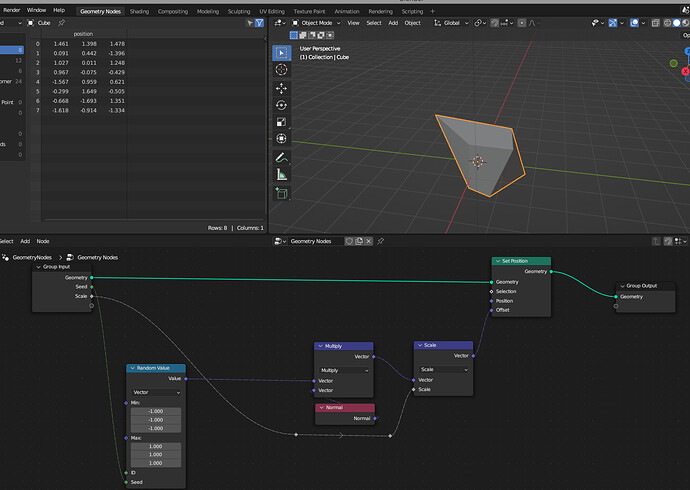Select the Scale tool in viewport toolbar
690x490 pixels.
[282, 122]
